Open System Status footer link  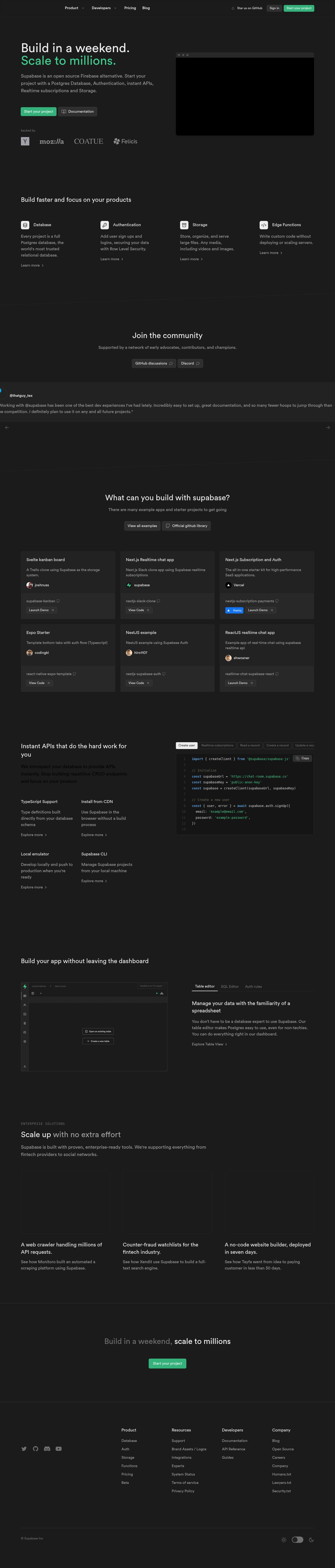point(183,1474)
